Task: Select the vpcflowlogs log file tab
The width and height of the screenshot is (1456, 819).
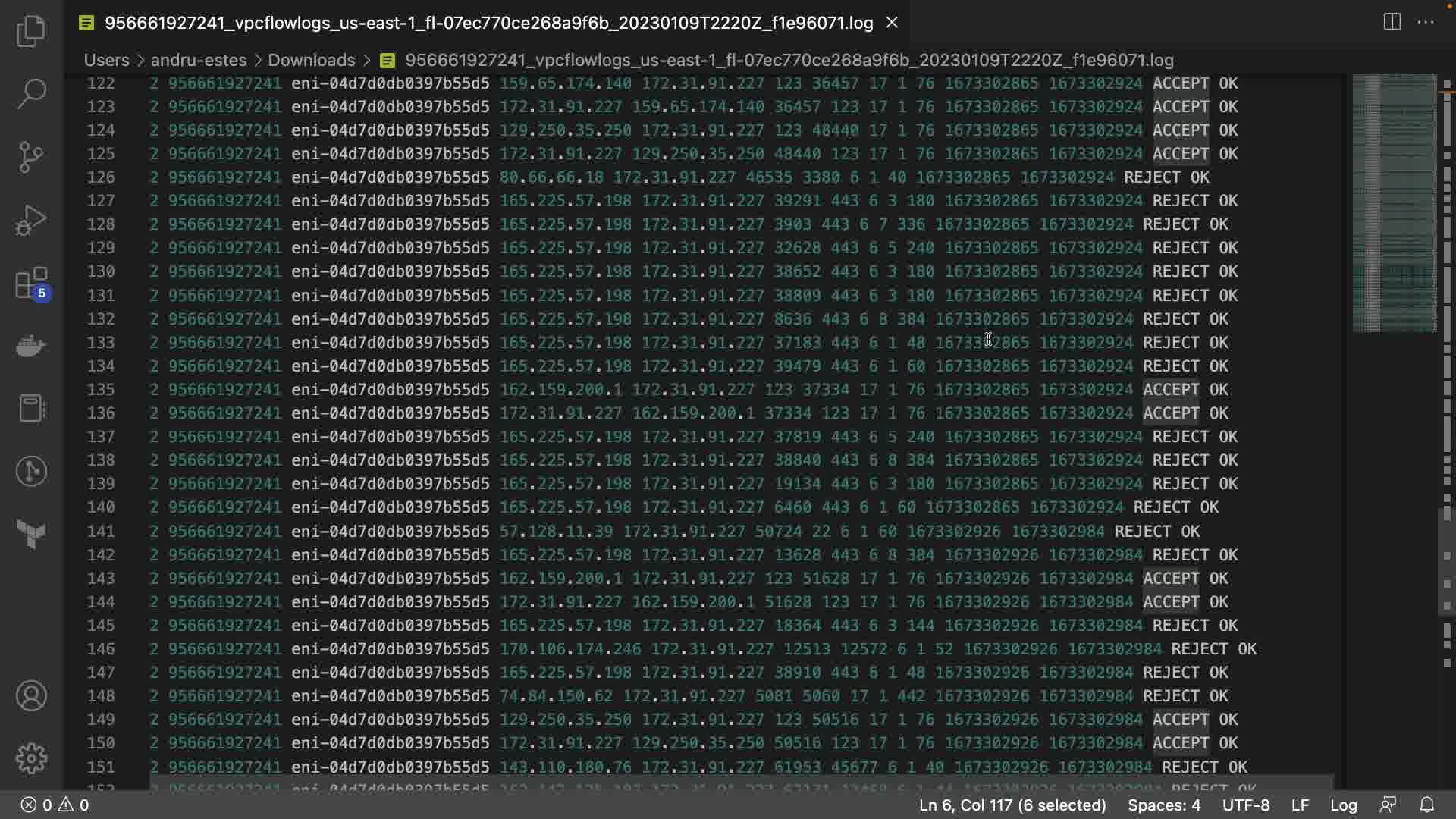Action: point(488,23)
